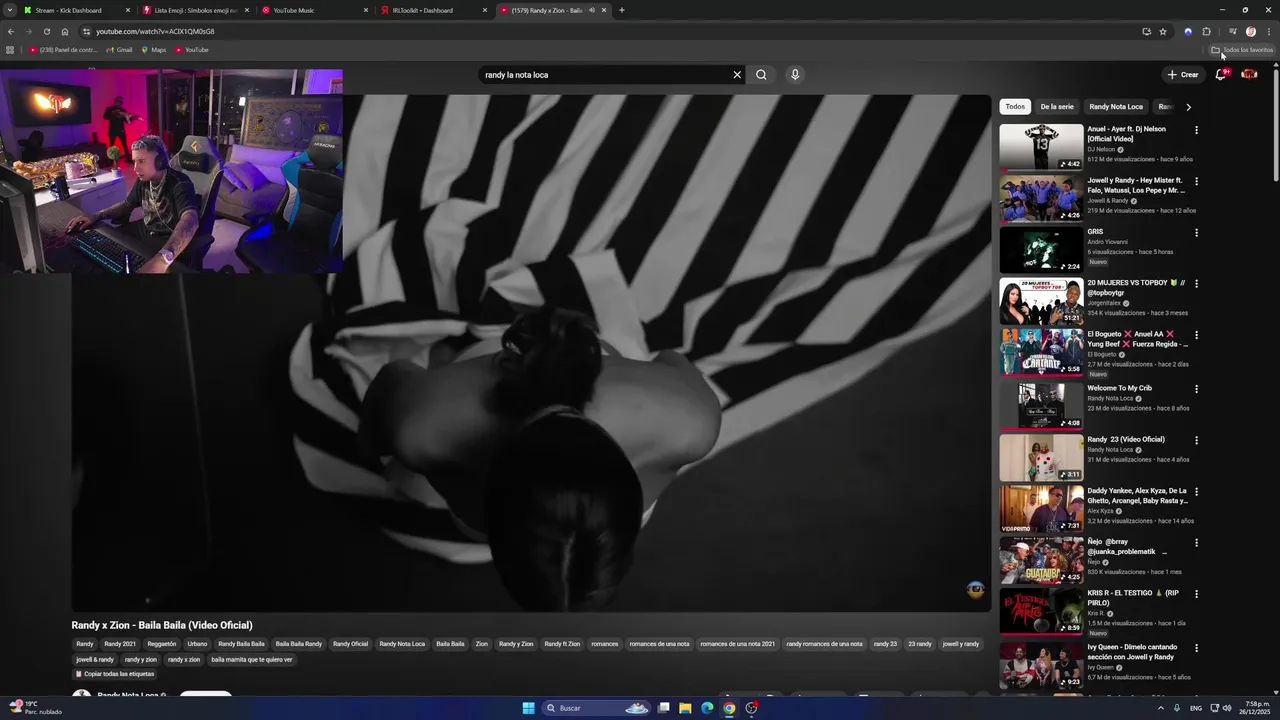
Task: Select the Randy Nota Loca filter chip
Action: point(1116,107)
